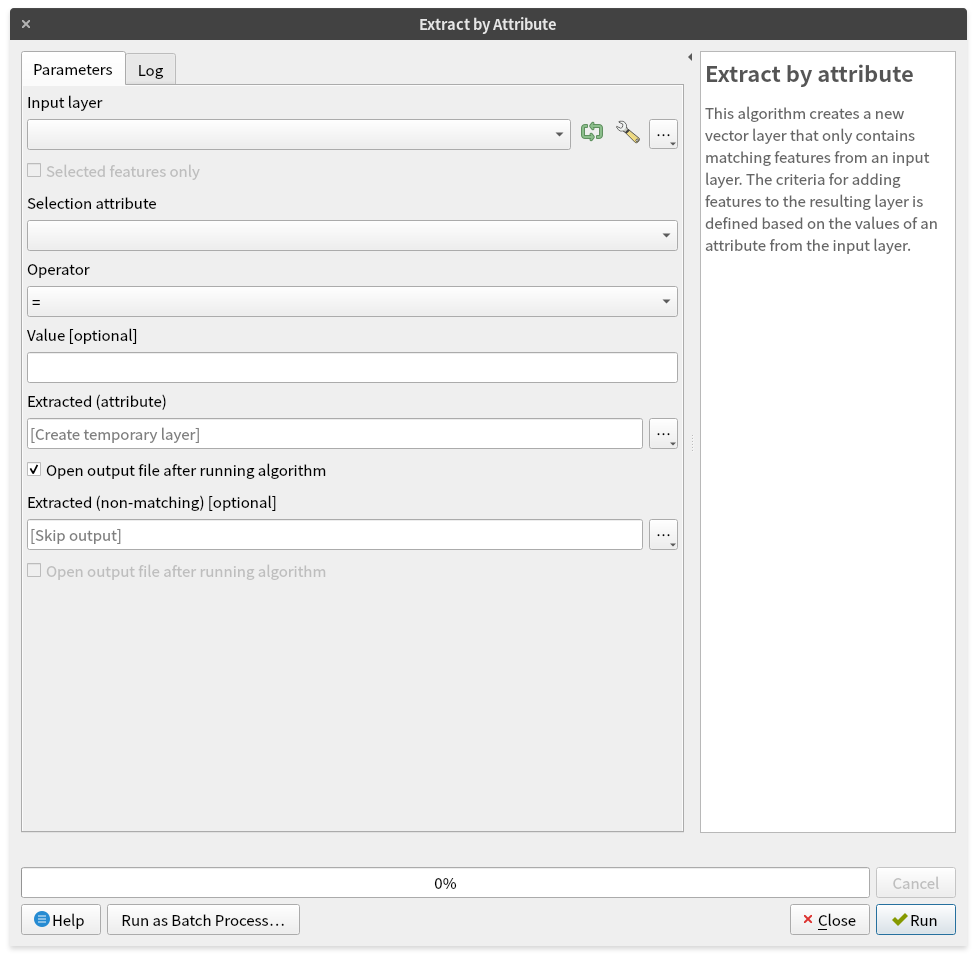
Task: Toggle the non-matching Open output file checkbox
Action: (x=35, y=572)
